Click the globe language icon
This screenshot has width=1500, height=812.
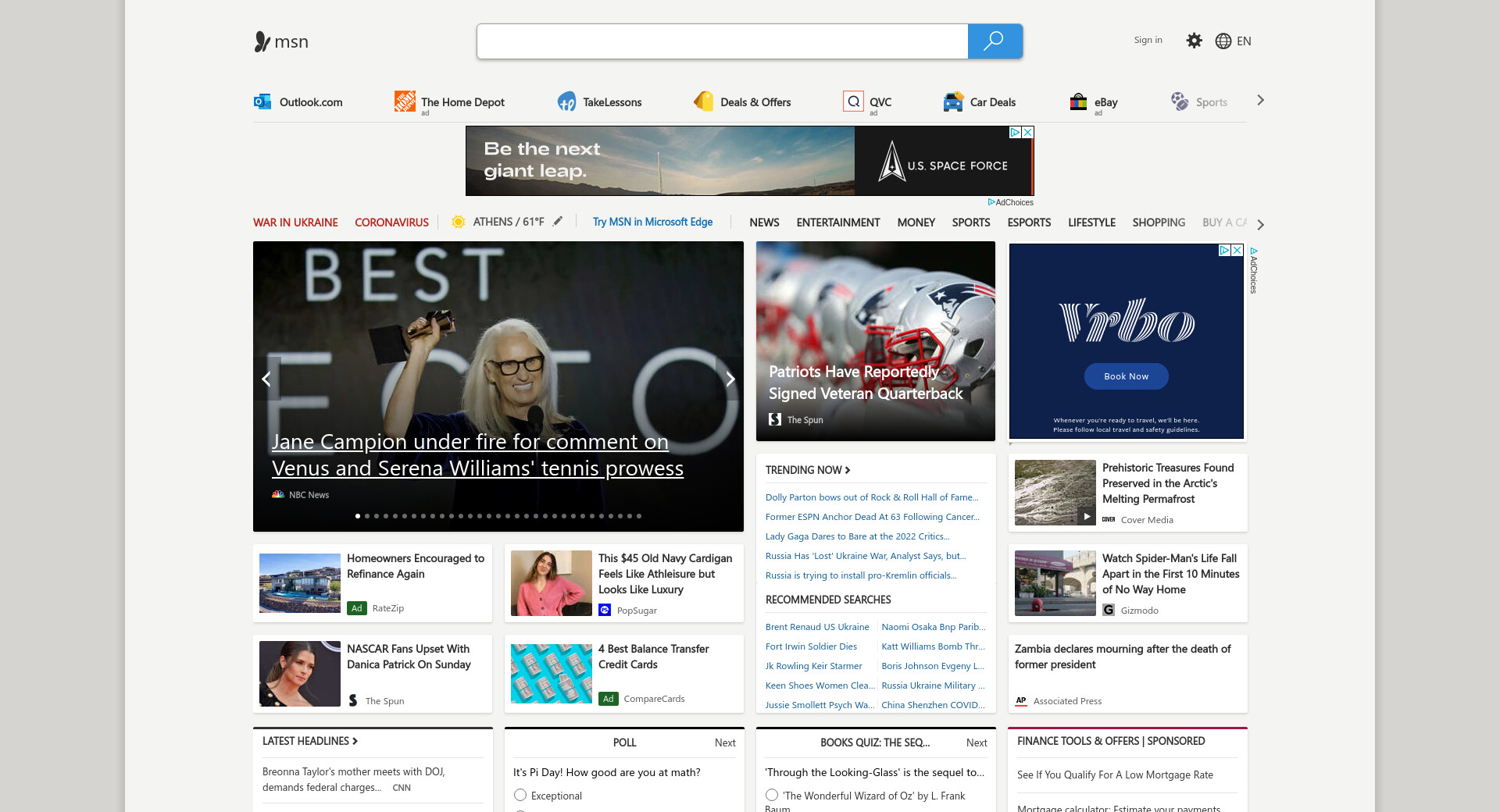tap(1223, 41)
